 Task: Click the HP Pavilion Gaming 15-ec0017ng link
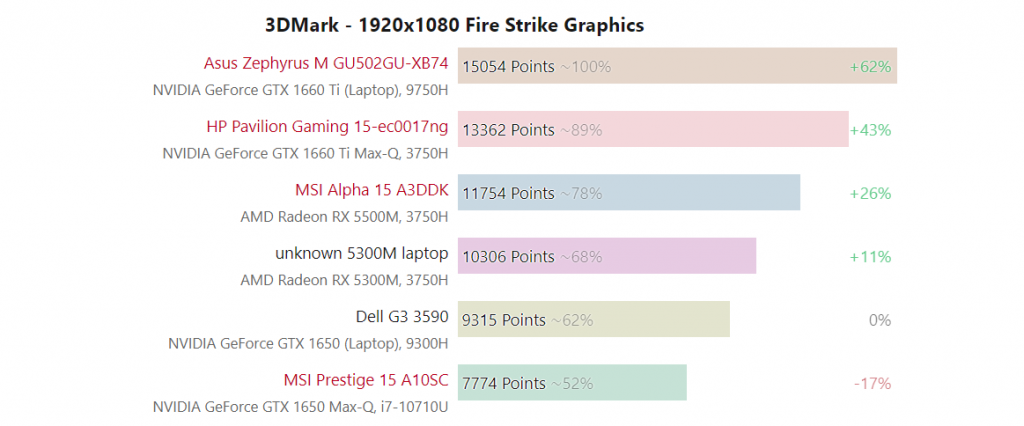tap(327, 126)
